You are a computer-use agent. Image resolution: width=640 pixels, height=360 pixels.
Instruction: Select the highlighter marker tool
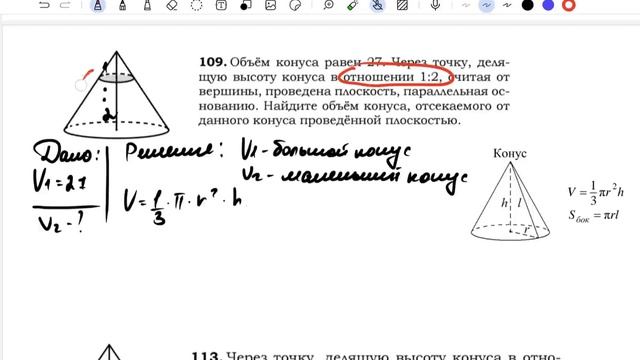tap(147, 5)
